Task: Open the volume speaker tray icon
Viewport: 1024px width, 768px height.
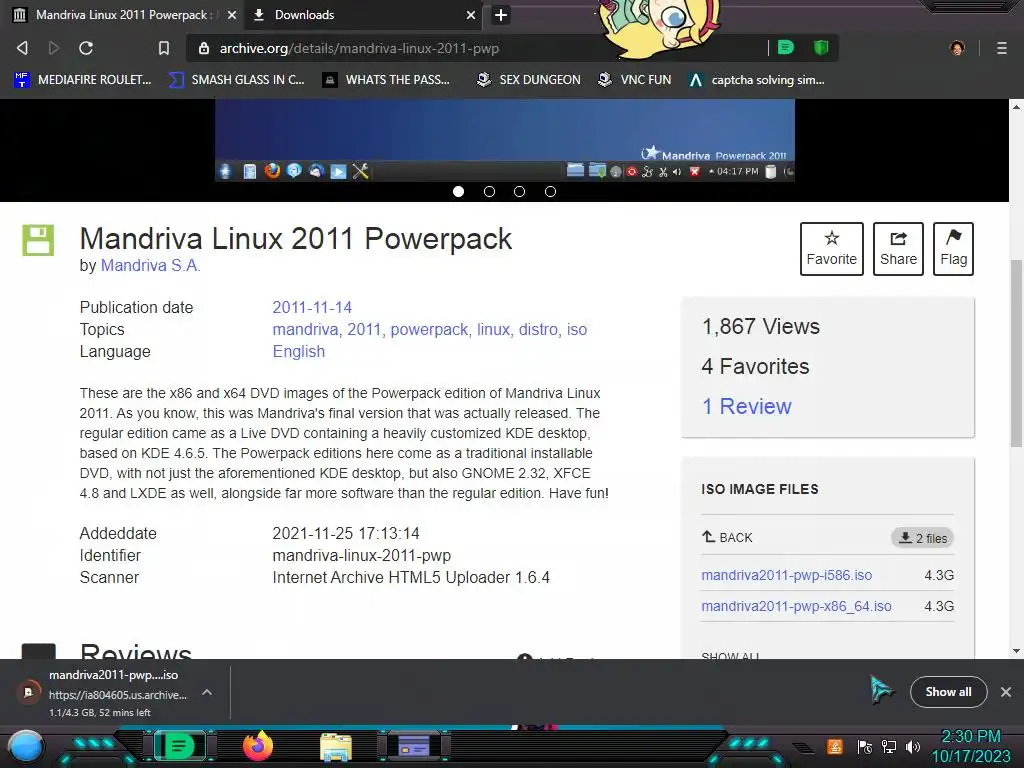Action: [x=913, y=746]
